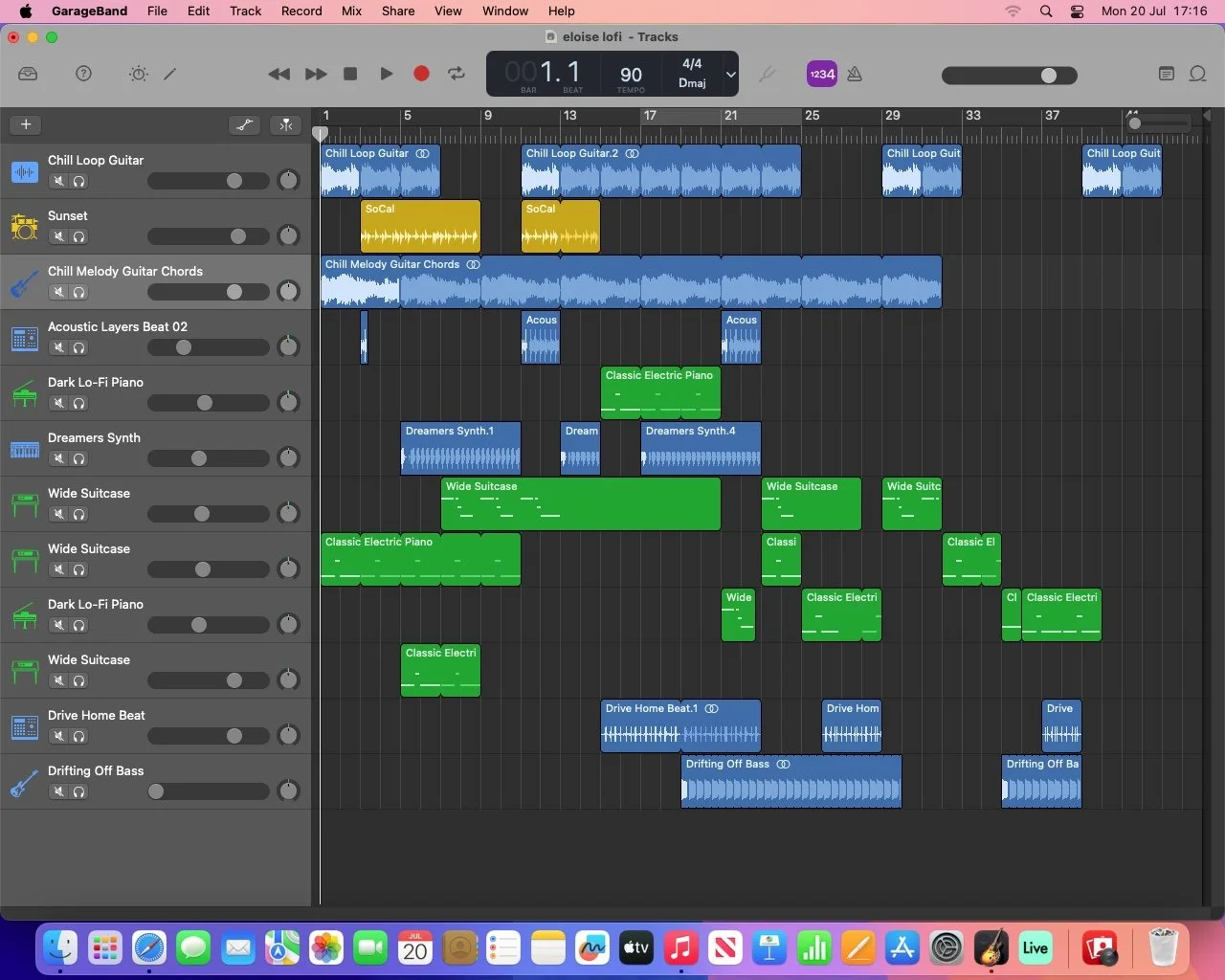The width and height of the screenshot is (1225, 980).
Task: Toggle the track automation button
Action: [x=245, y=124]
